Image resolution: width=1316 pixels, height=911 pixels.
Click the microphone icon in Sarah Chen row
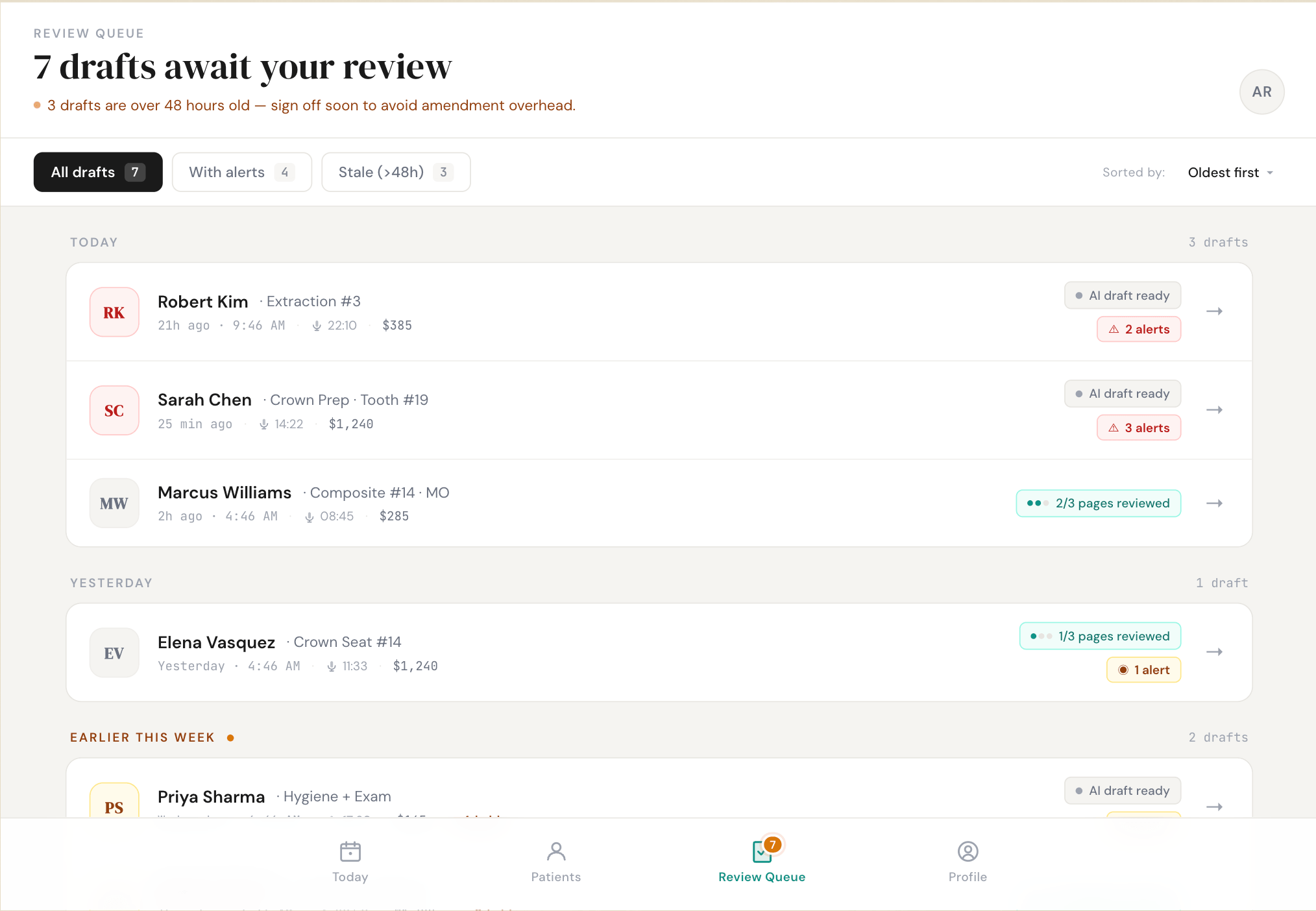click(x=263, y=424)
